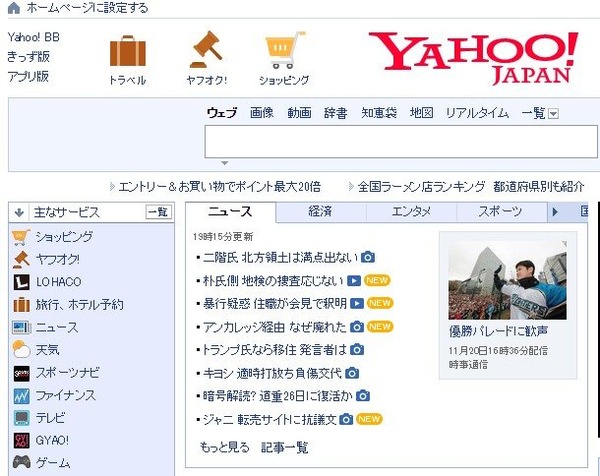Open the ヤフオク! gavel icon
This screenshot has width=600, height=476.
click(x=206, y=50)
